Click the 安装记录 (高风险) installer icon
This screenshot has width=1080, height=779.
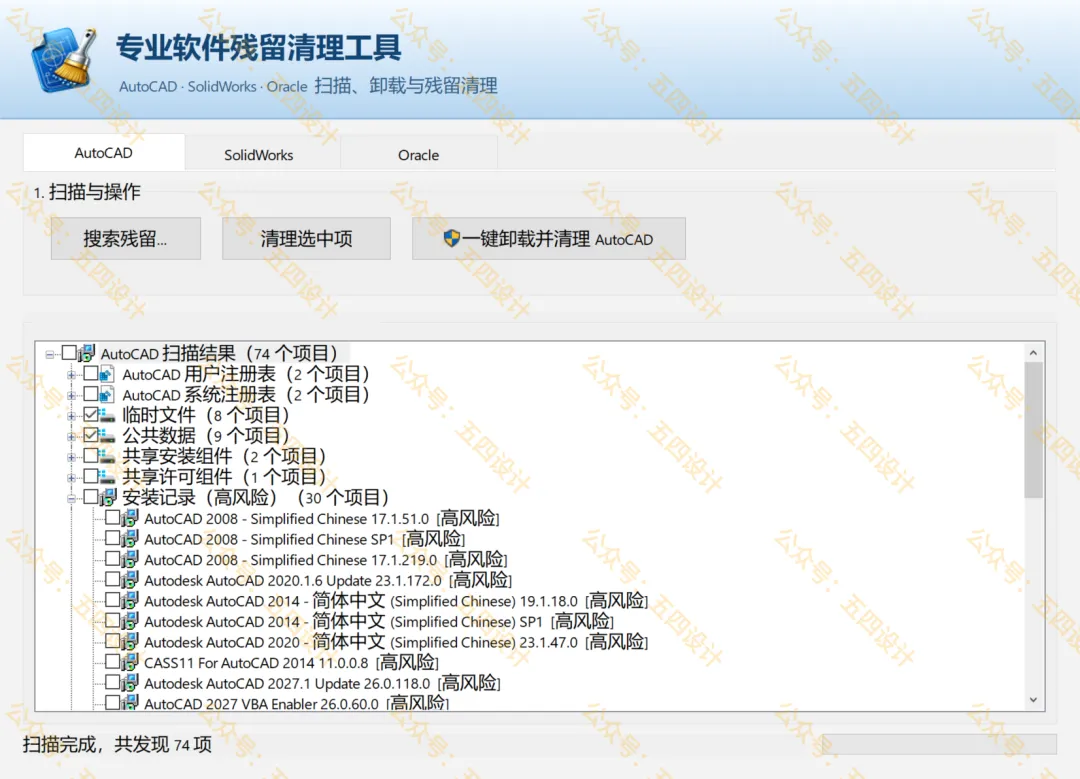(x=108, y=497)
